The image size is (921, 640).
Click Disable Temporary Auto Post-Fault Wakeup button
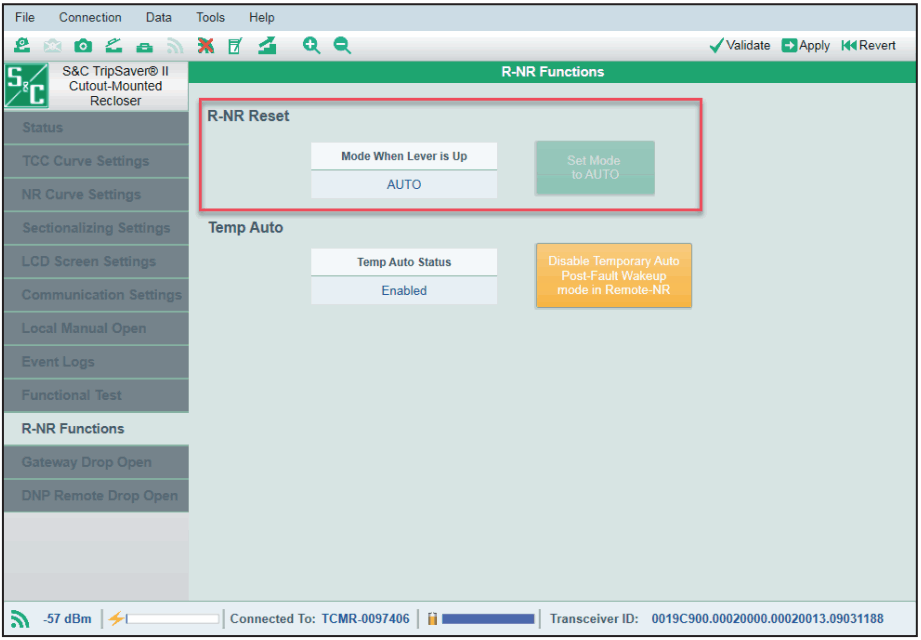tap(614, 275)
